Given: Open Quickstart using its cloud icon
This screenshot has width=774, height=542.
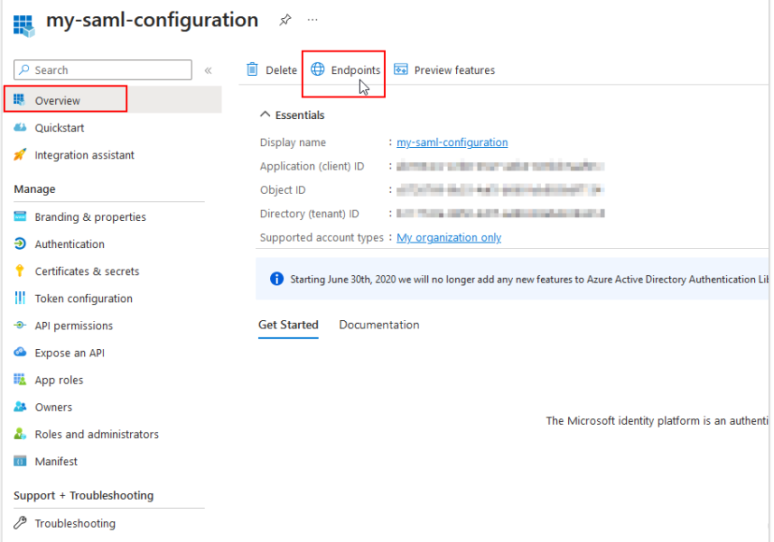Looking at the screenshot, I should tap(20, 128).
